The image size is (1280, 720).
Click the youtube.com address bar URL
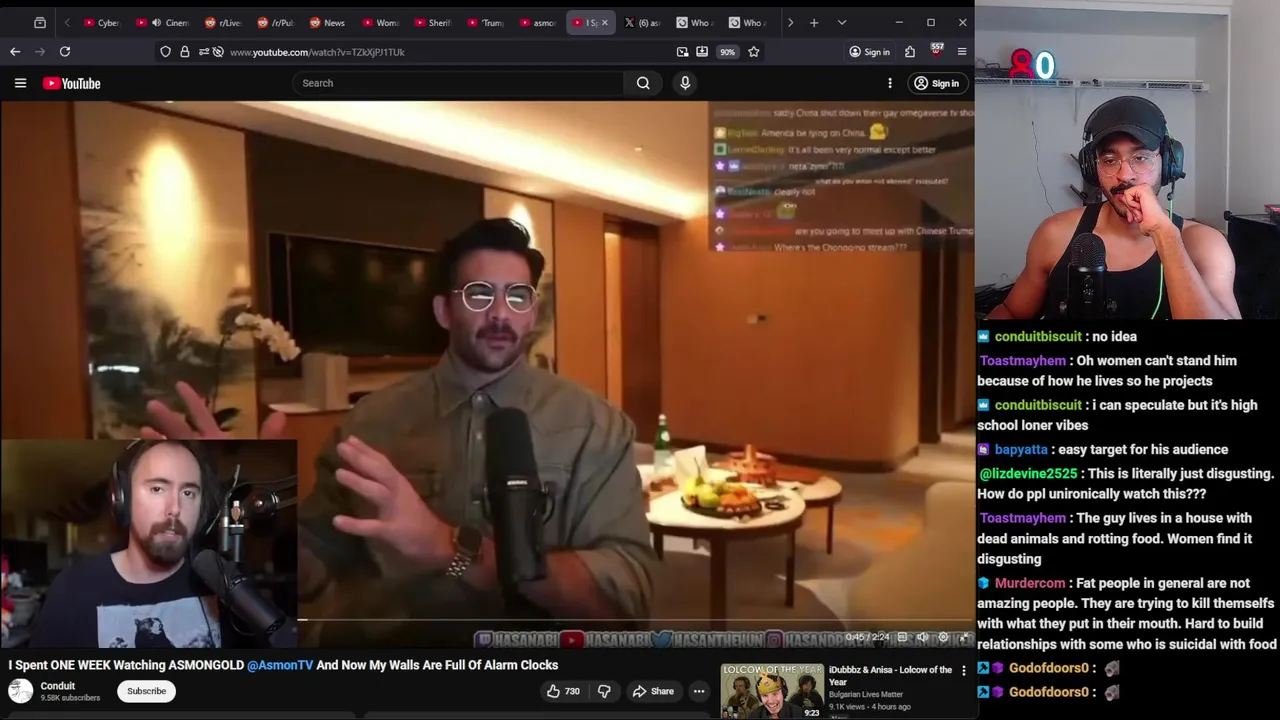317,52
